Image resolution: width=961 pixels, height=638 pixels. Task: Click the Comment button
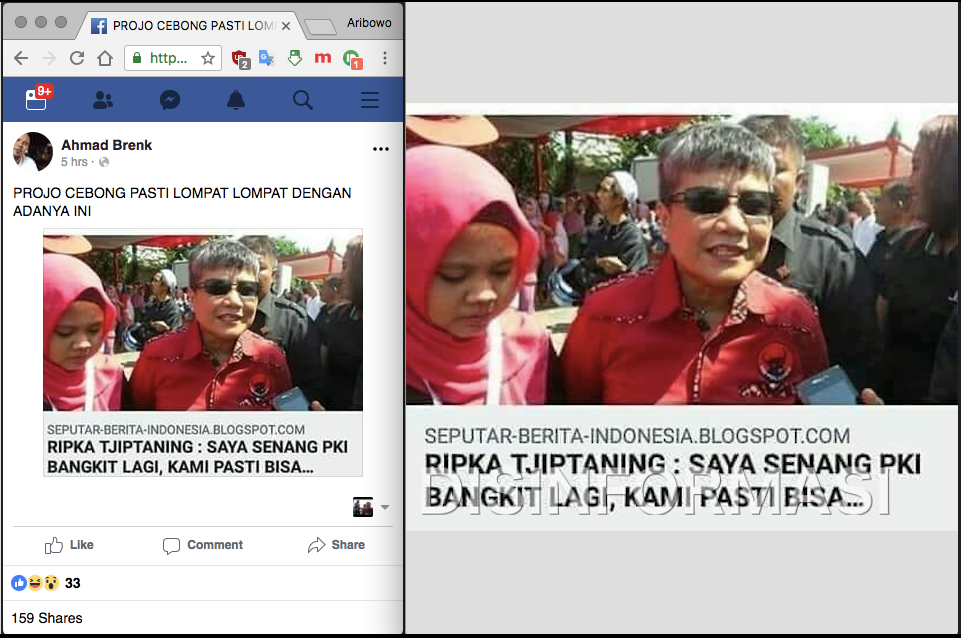coord(203,545)
